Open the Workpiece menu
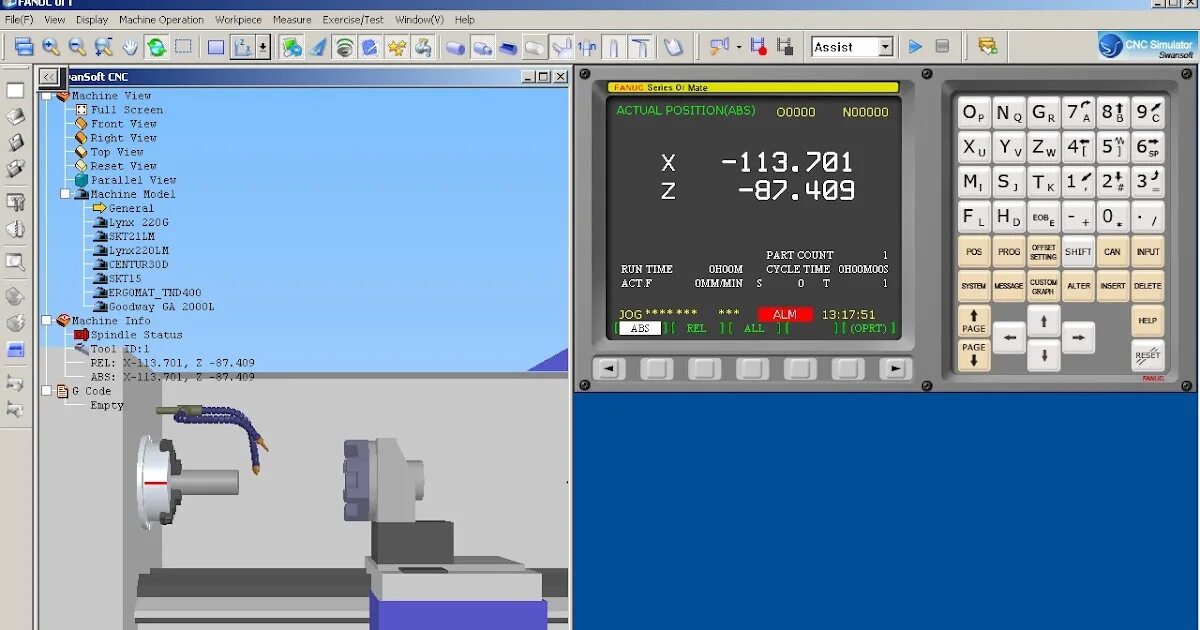Image resolution: width=1200 pixels, height=630 pixels. click(238, 19)
